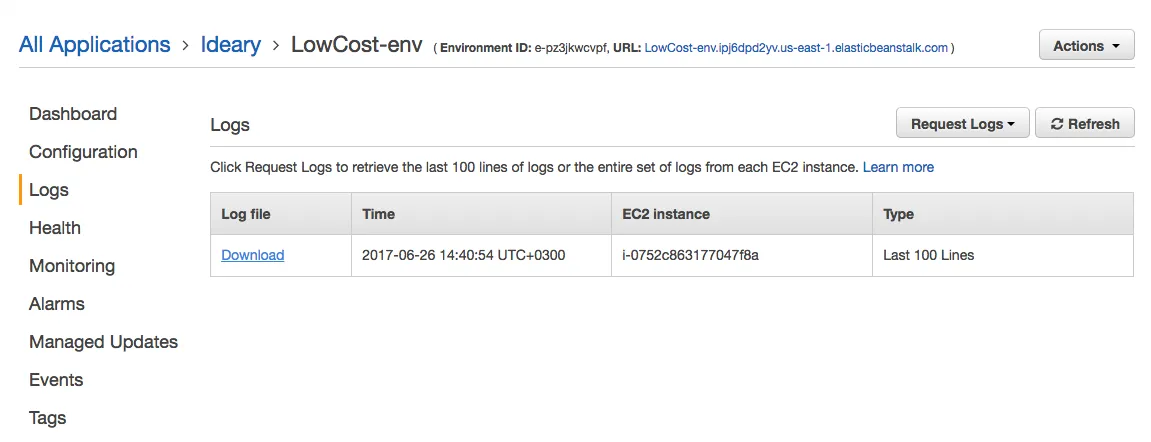
Task: Click the EC2 instance column header
Action: [x=666, y=214]
